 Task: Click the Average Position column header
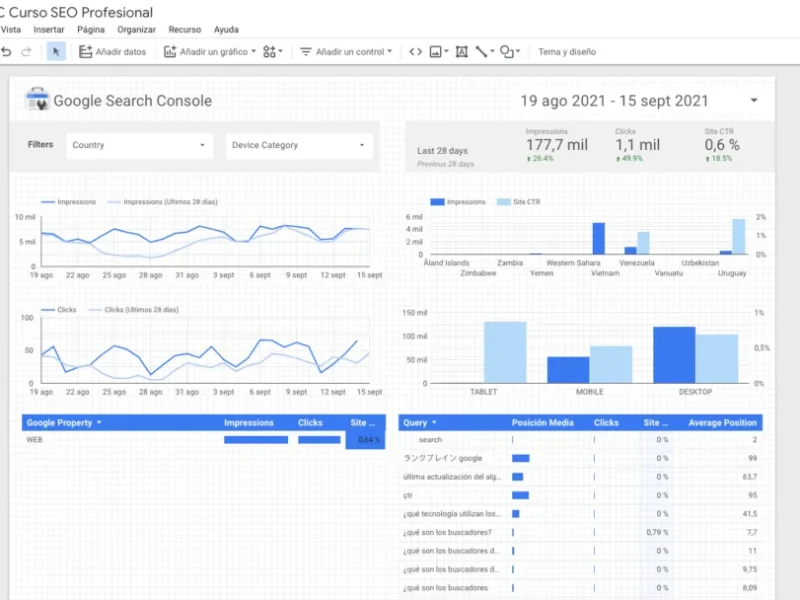point(722,422)
